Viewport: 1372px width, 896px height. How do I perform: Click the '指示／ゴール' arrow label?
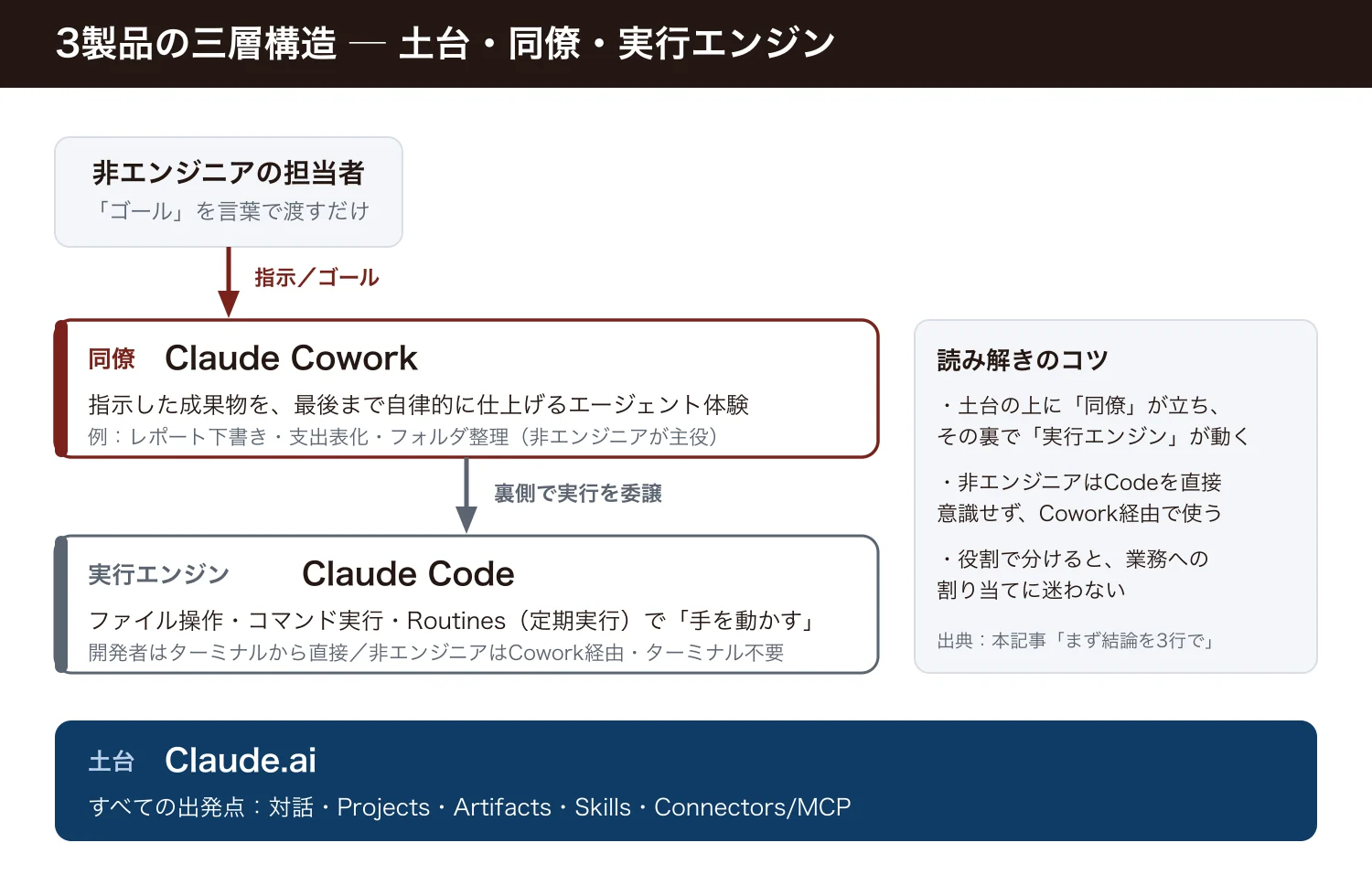[316, 278]
